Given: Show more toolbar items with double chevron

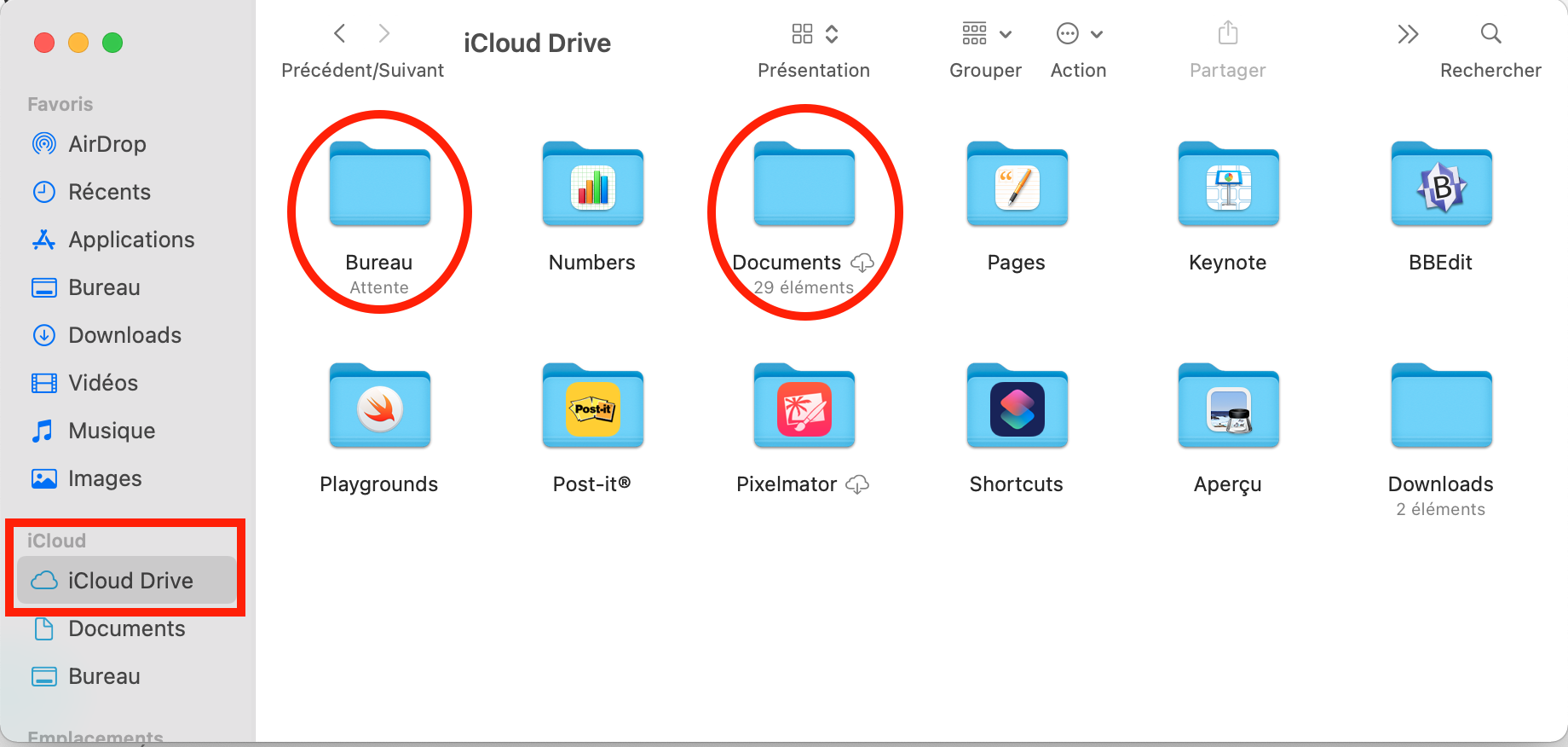Looking at the screenshot, I should point(1408,34).
